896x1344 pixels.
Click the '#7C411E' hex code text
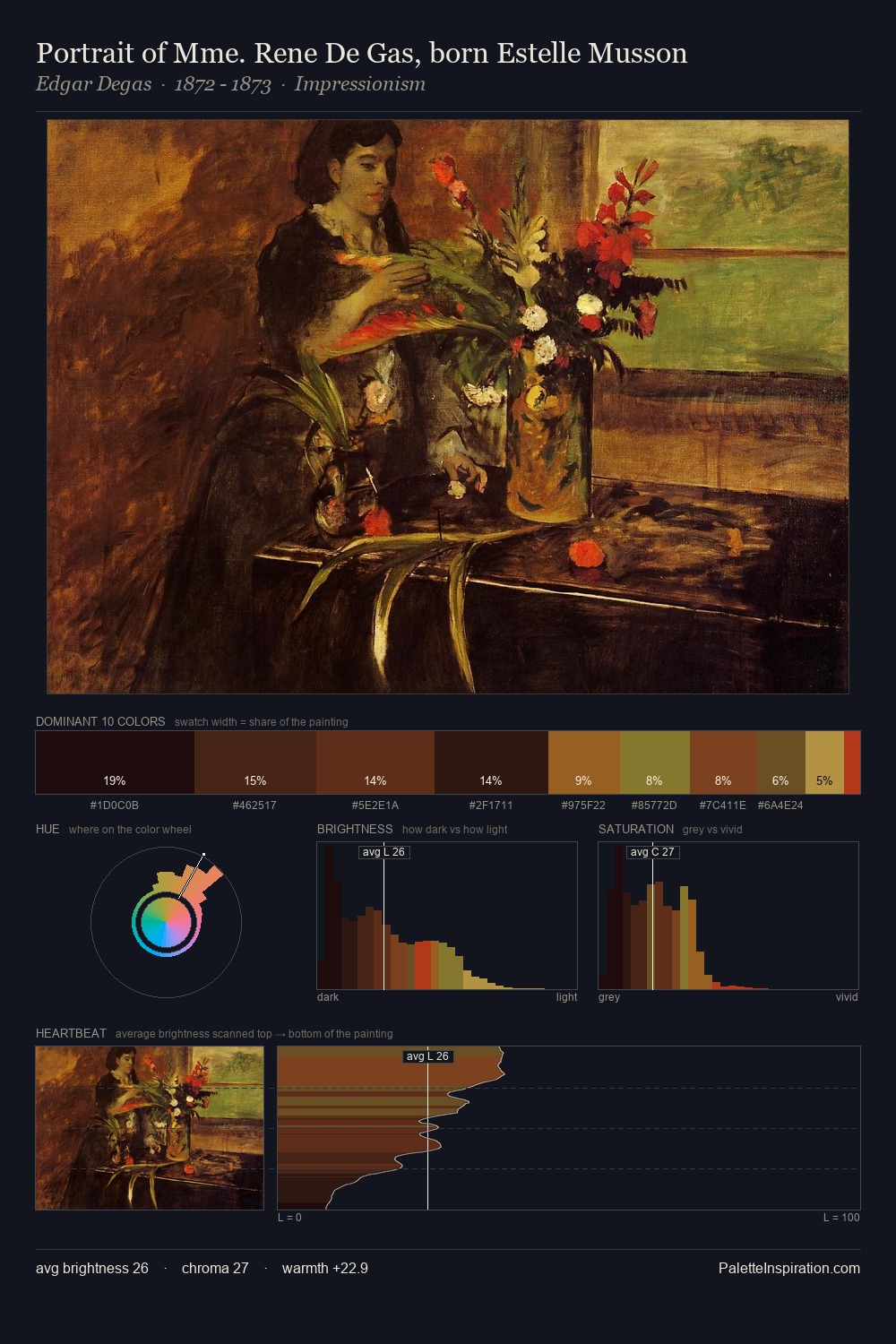(x=723, y=806)
